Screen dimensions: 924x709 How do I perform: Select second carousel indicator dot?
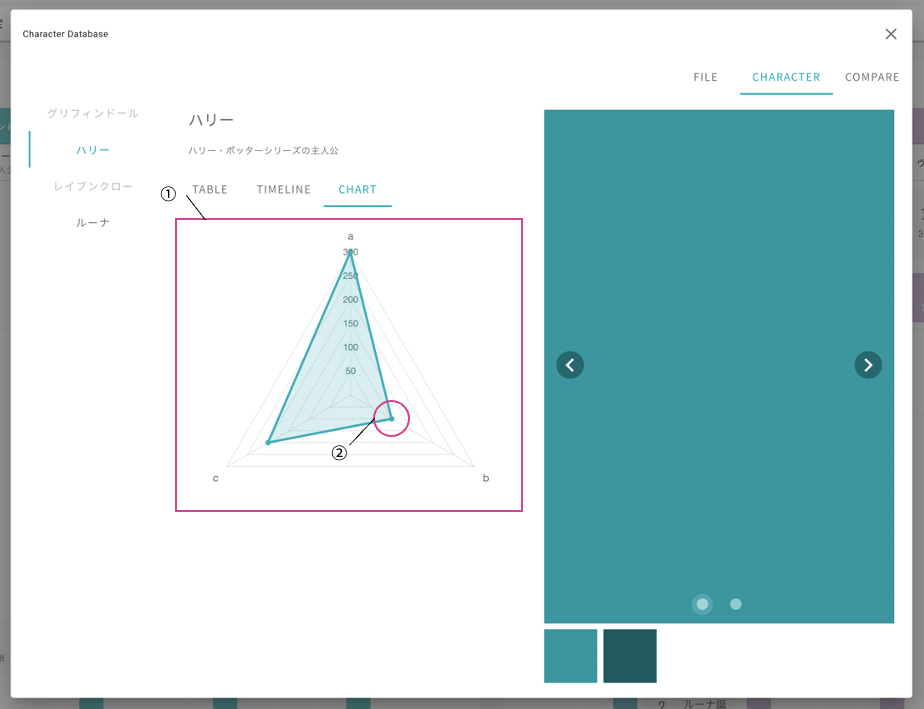[x=735, y=604]
